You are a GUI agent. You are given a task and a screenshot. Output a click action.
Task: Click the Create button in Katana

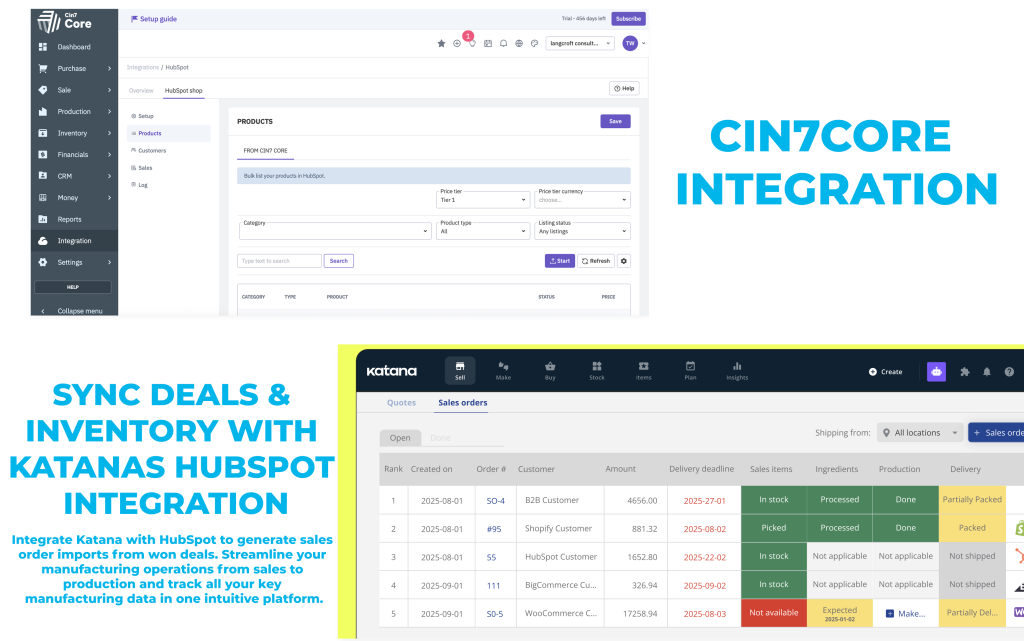click(886, 372)
